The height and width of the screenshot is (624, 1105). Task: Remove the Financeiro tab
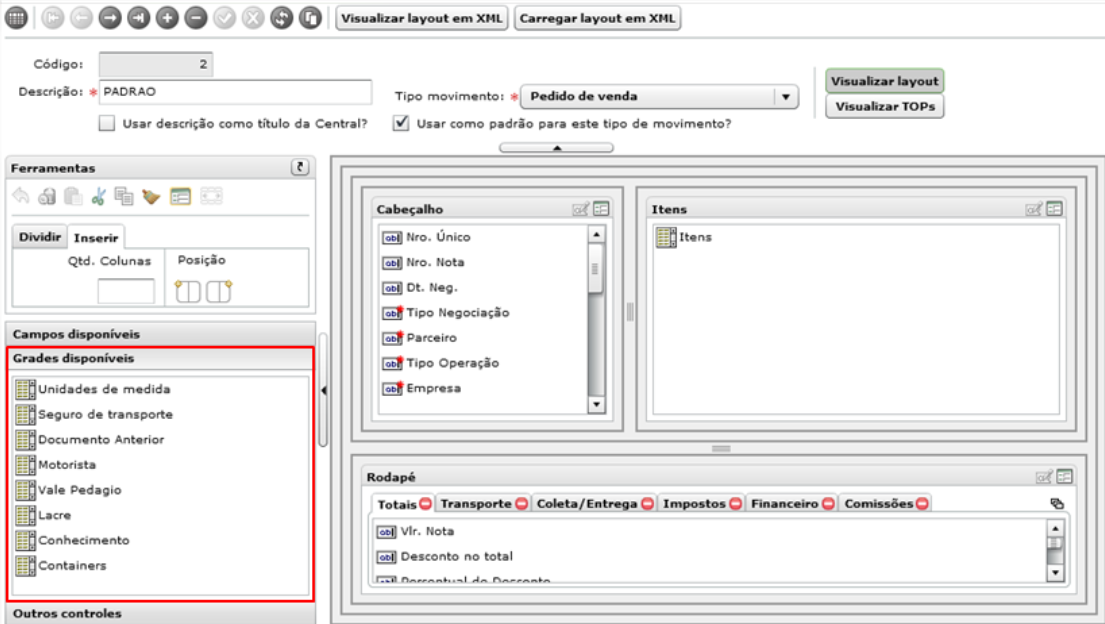828,503
